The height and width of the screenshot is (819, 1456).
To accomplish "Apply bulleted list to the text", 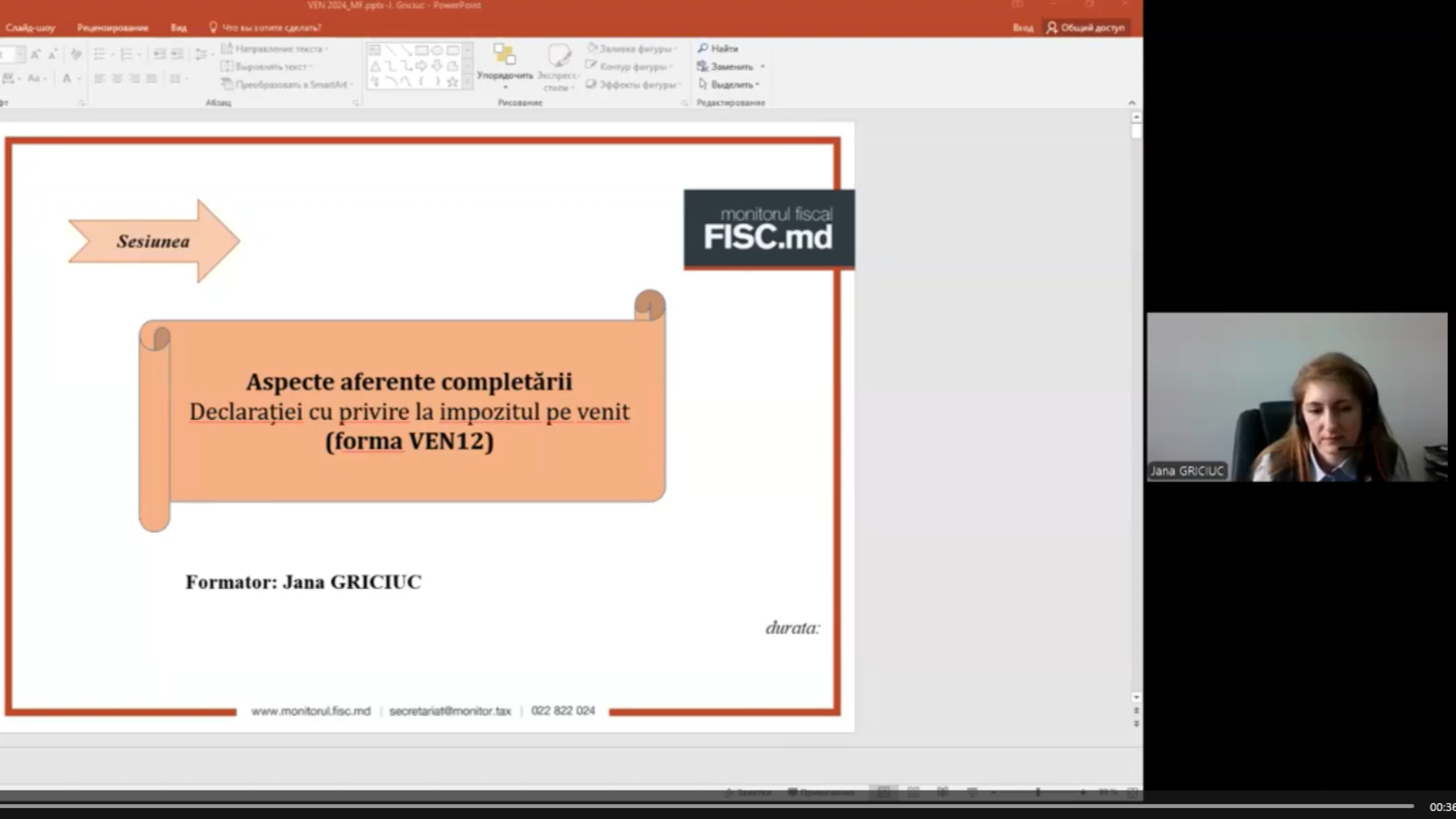I will (x=99, y=54).
